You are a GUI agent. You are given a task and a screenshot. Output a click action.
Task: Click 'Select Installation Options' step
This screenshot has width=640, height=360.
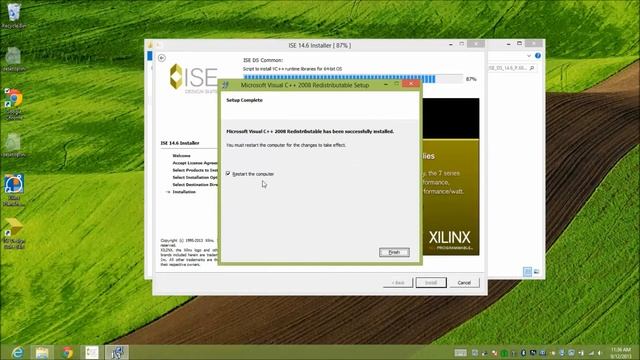pos(195,178)
